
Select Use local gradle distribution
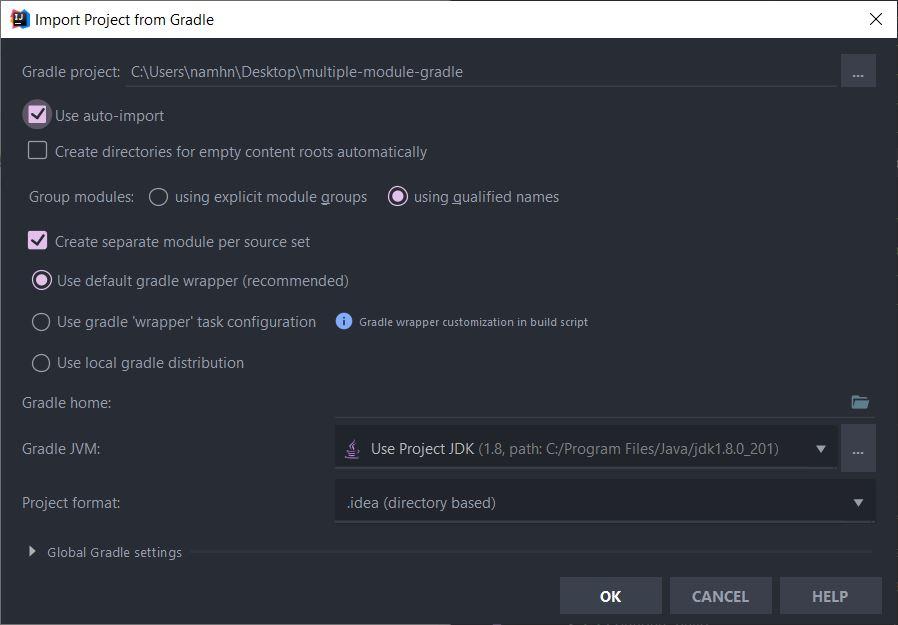41,363
